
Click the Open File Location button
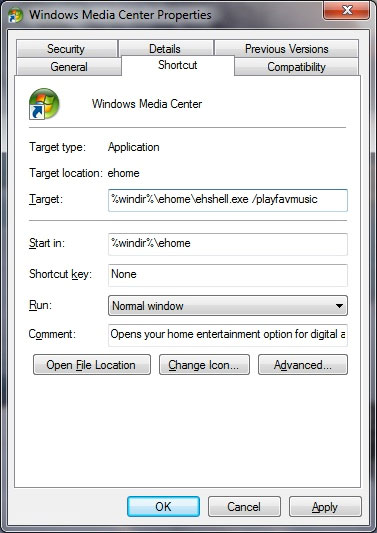click(92, 365)
